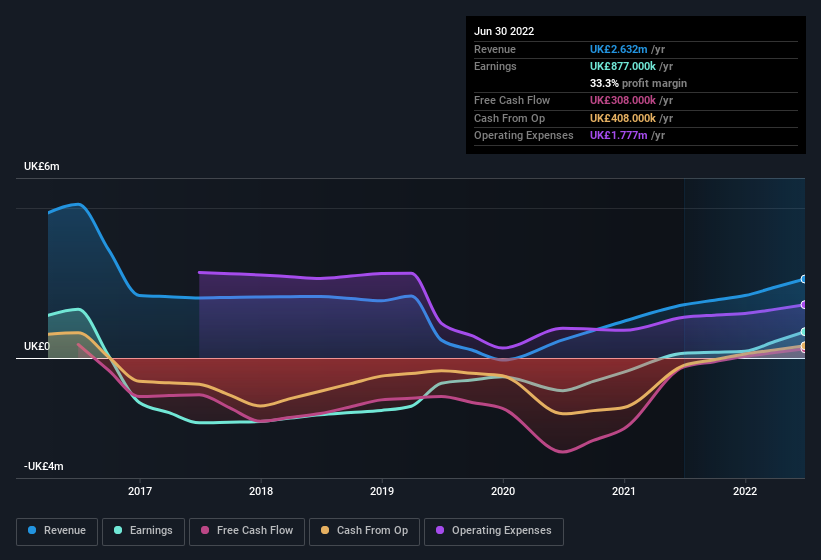Click the -UK£4m y-axis label

coord(43,466)
